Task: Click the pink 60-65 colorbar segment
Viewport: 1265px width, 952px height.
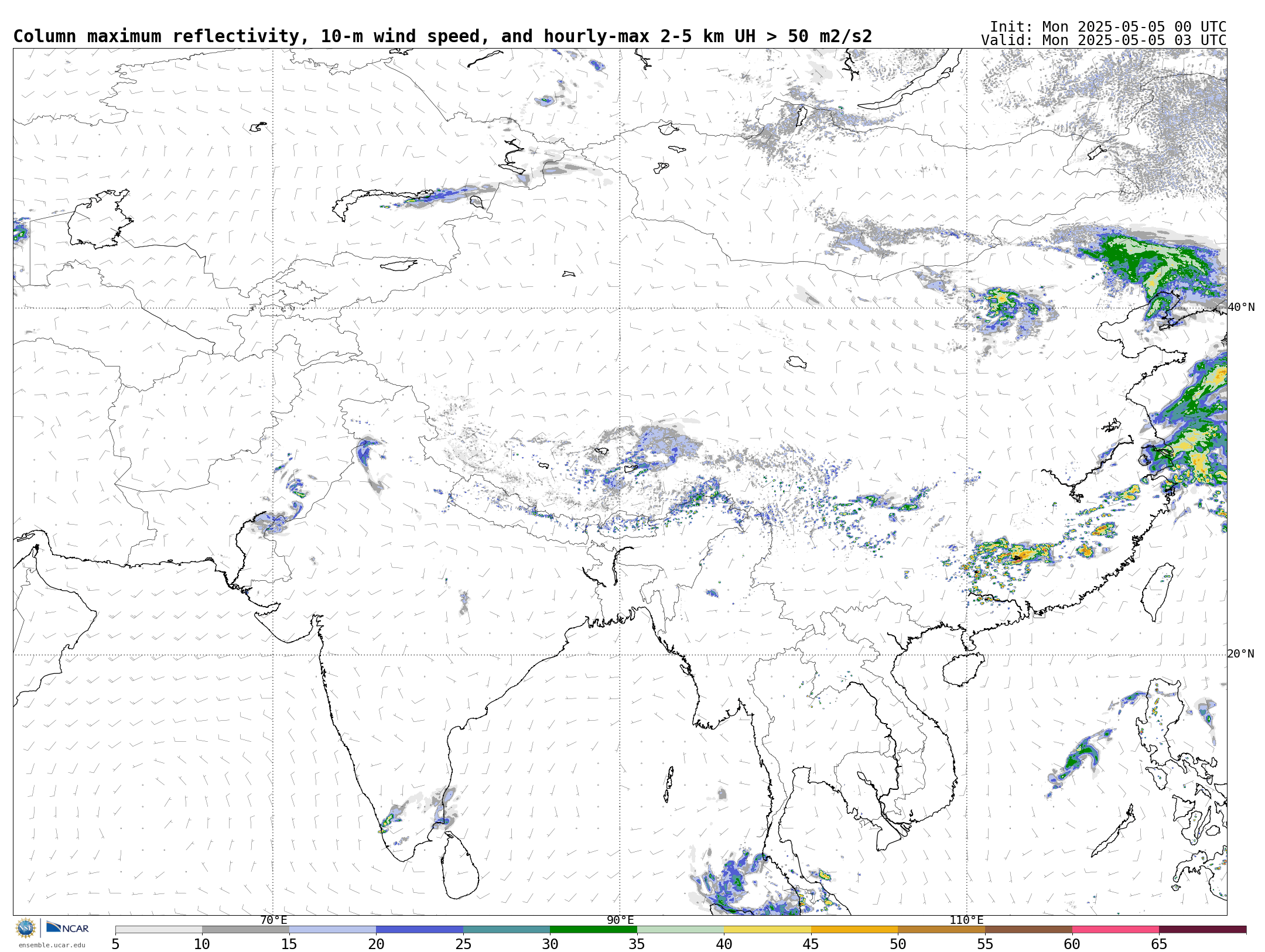Action: click(x=1115, y=930)
